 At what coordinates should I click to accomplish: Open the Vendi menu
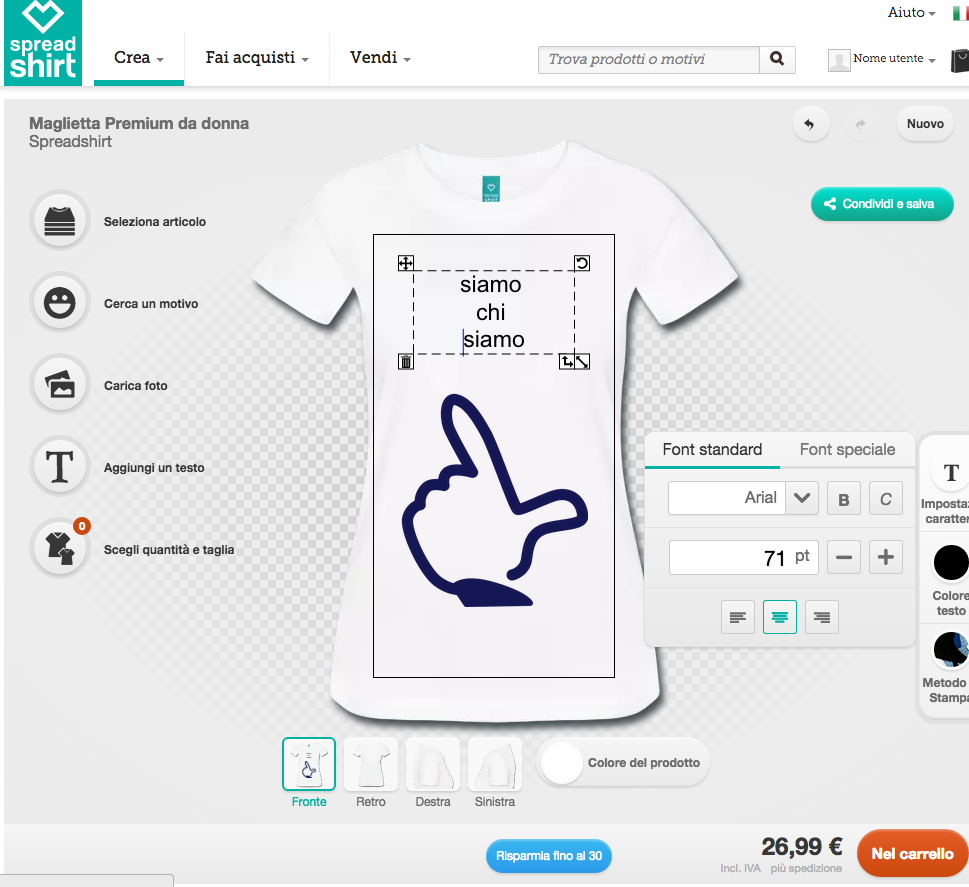[380, 58]
